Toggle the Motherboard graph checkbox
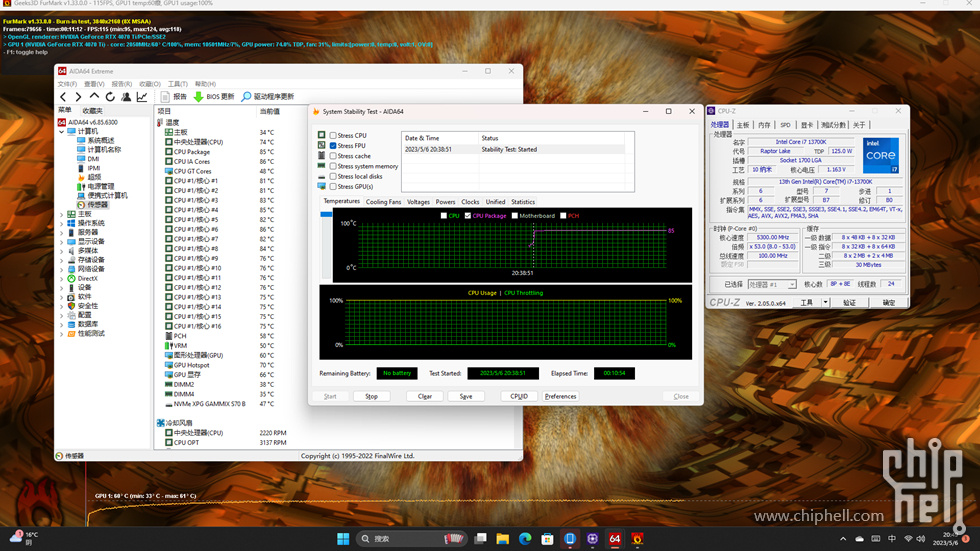This screenshot has height=551, width=980. (x=515, y=216)
